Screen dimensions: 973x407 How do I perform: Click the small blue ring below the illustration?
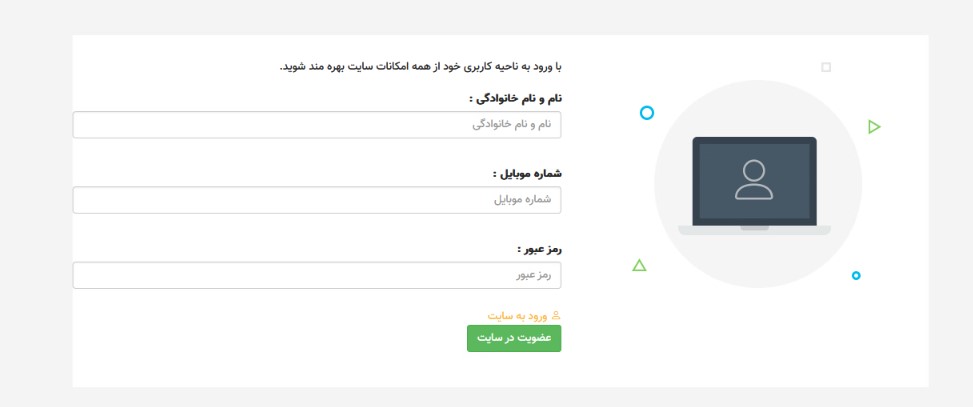(x=856, y=275)
